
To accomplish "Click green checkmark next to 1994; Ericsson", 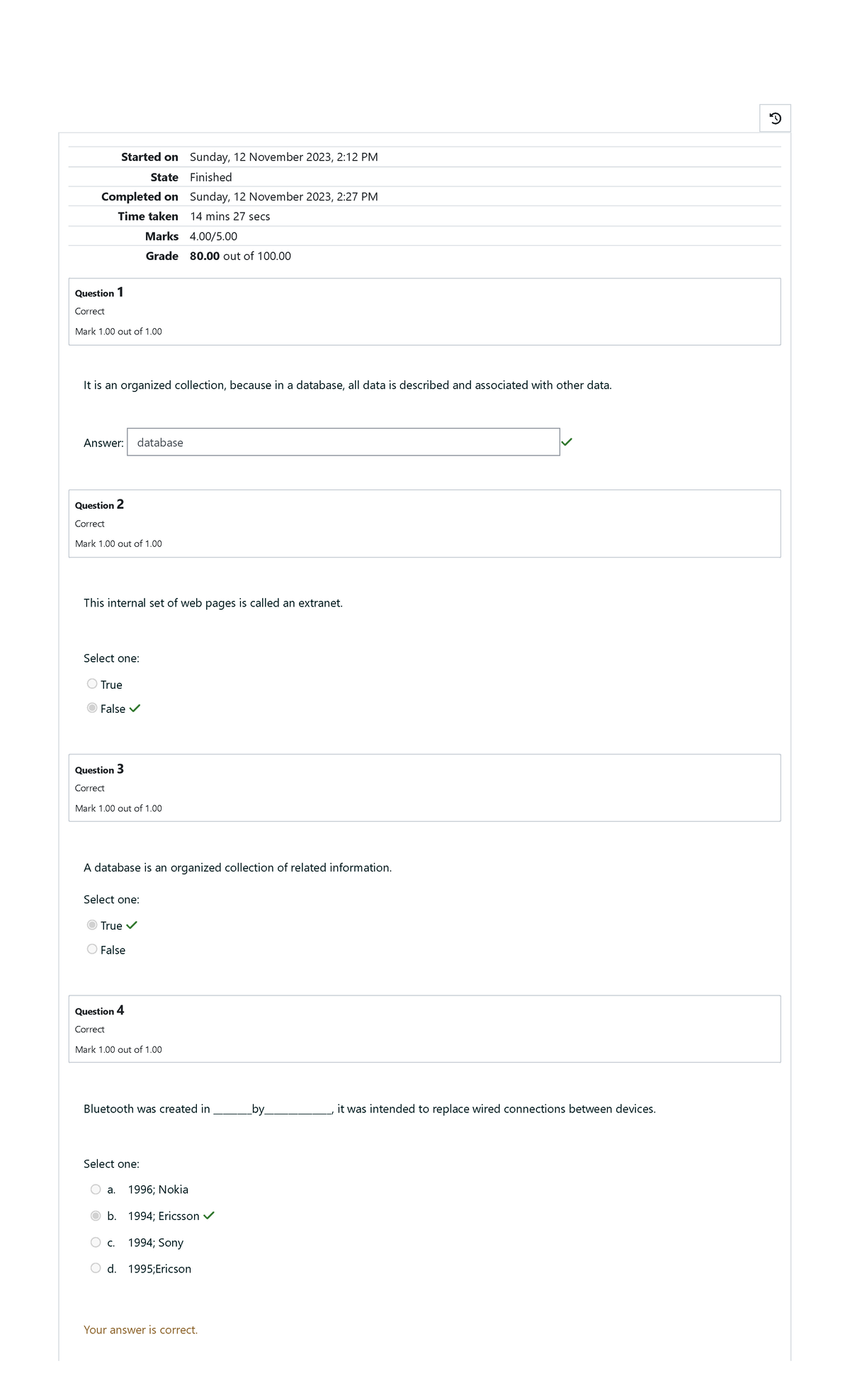I will 209,1215.
